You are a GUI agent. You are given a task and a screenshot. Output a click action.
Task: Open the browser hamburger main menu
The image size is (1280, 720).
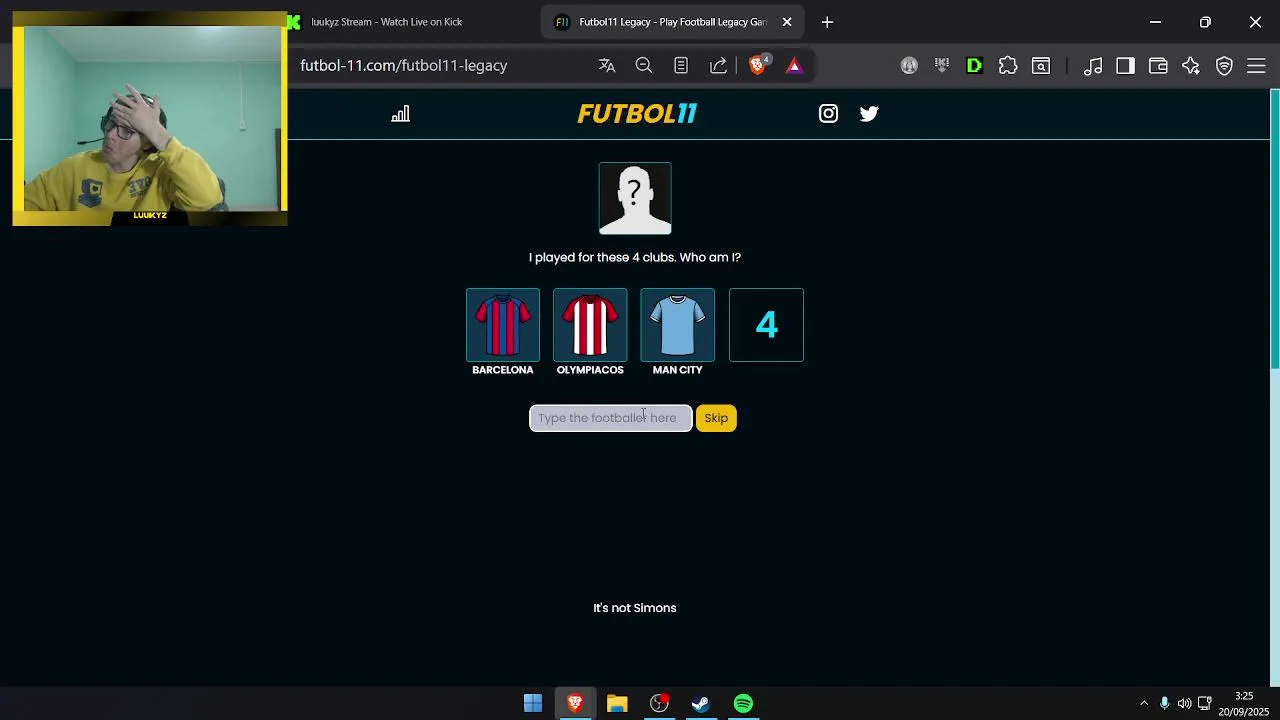[x=1257, y=66]
